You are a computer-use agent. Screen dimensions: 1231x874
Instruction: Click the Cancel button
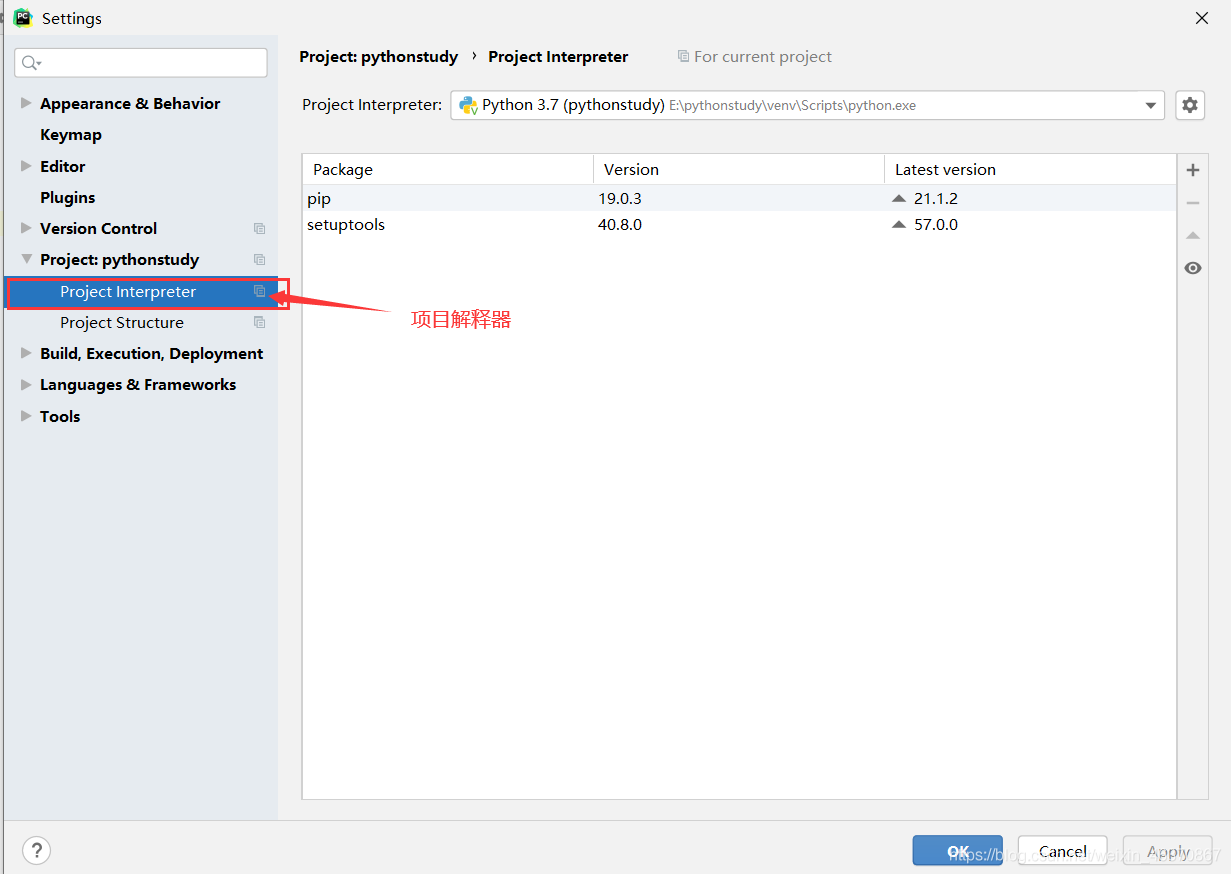[x=1062, y=851]
